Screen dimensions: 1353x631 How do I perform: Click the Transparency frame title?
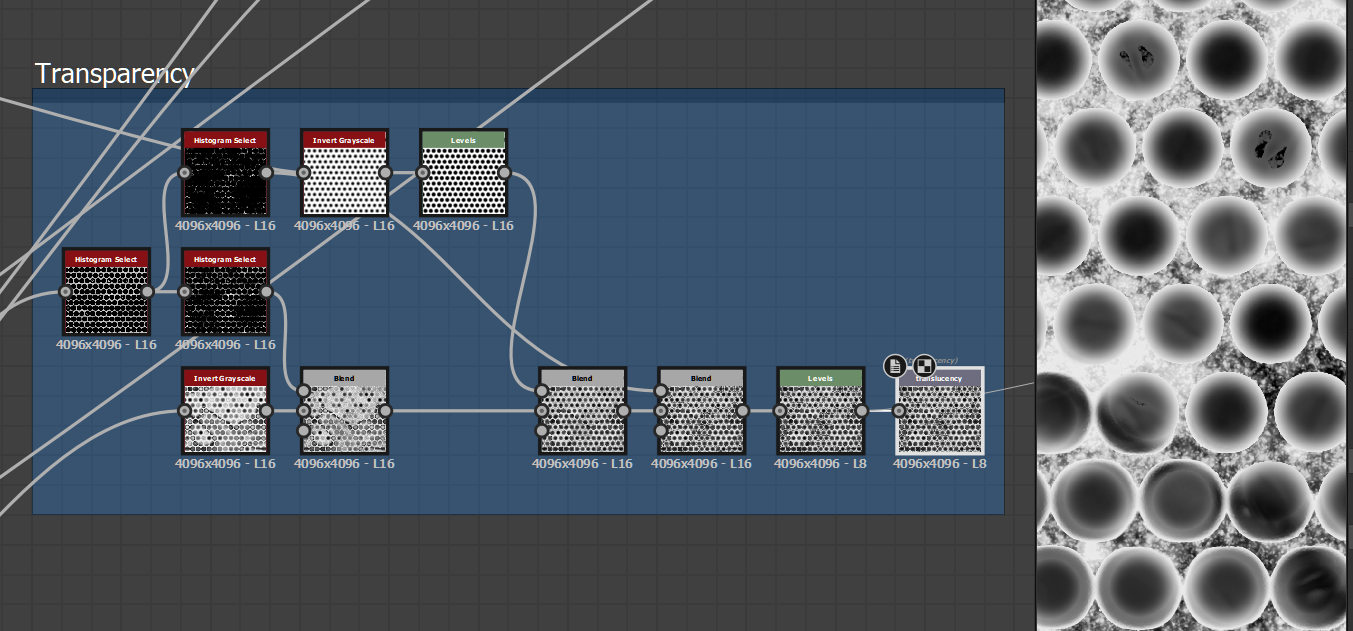pyautogui.click(x=114, y=73)
